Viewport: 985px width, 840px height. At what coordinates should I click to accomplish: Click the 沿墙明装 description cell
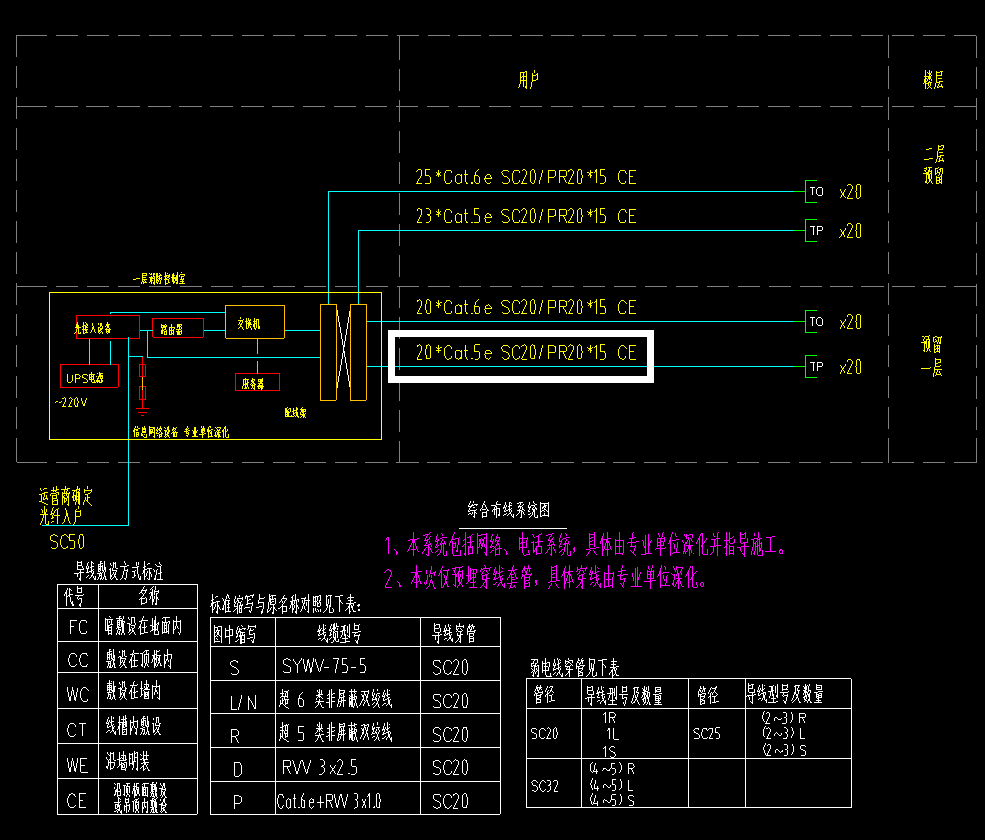pos(148,761)
